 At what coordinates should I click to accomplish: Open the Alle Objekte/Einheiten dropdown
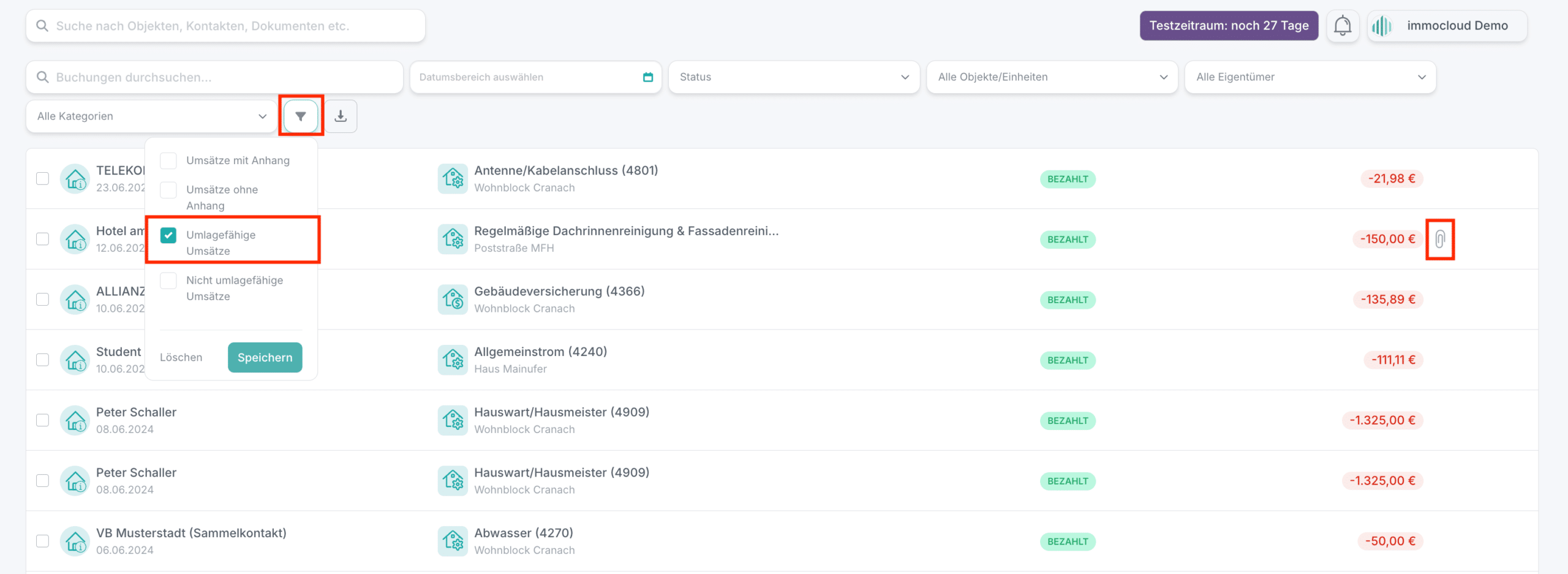point(1052,77)
